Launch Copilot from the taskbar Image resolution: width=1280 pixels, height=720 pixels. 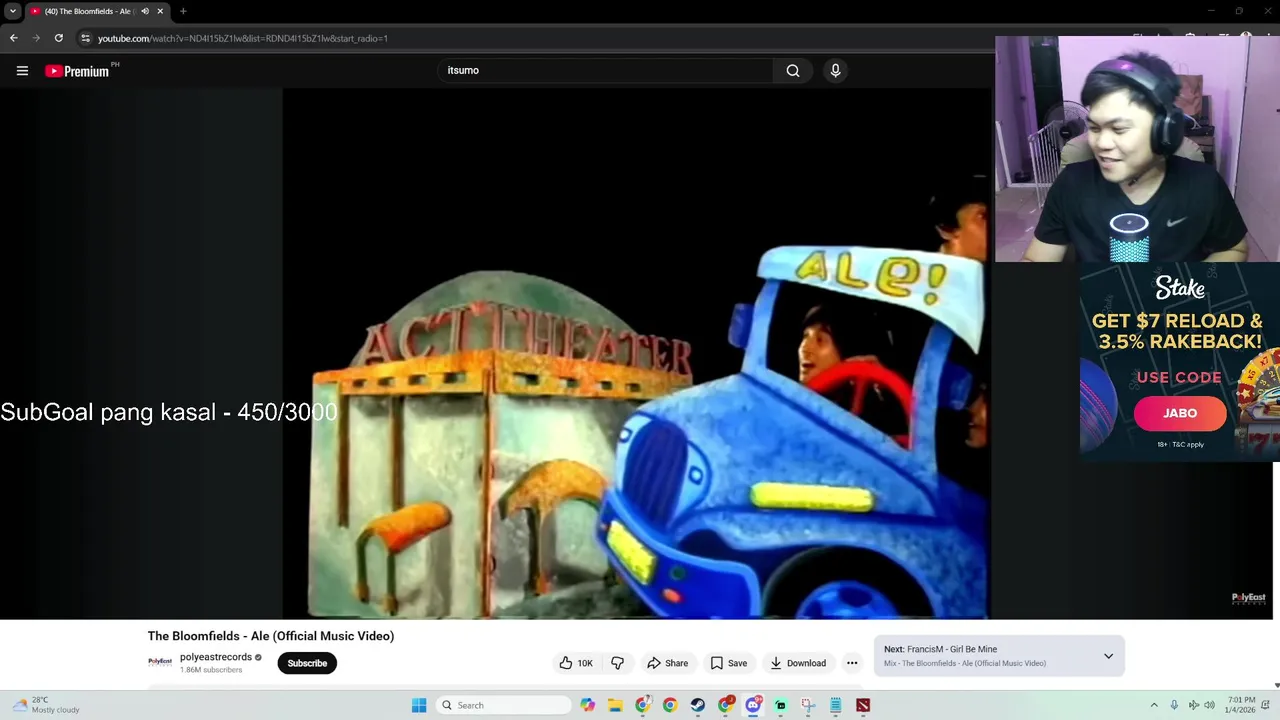point(588,705)
